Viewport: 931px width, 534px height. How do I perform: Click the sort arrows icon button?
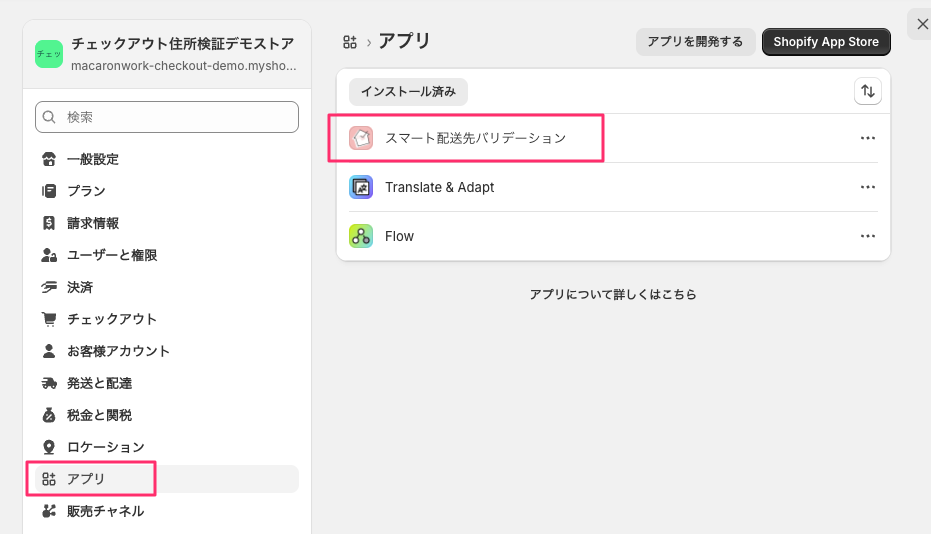coord(868,91)
